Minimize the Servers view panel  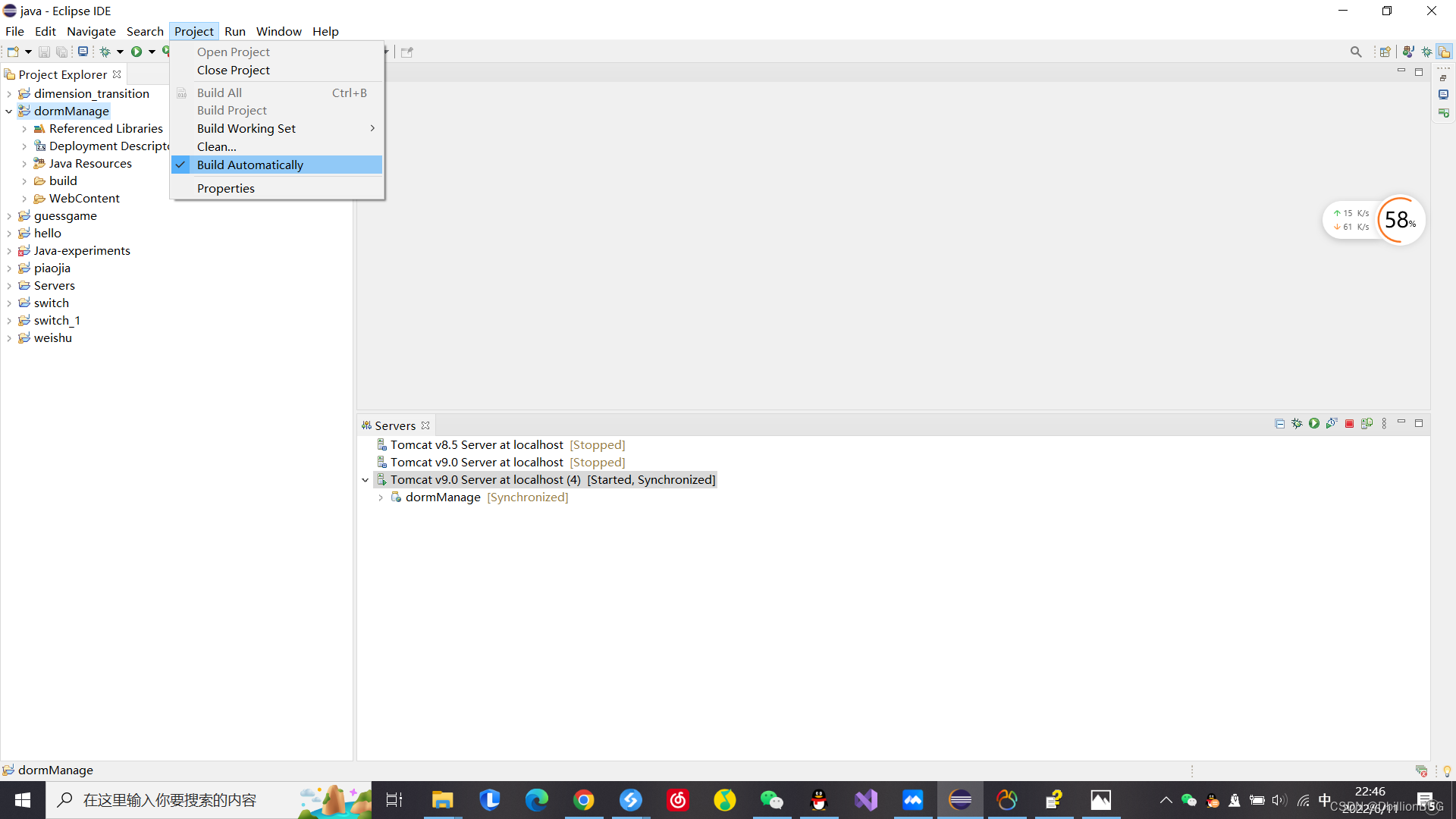[x=1401, y=422]
